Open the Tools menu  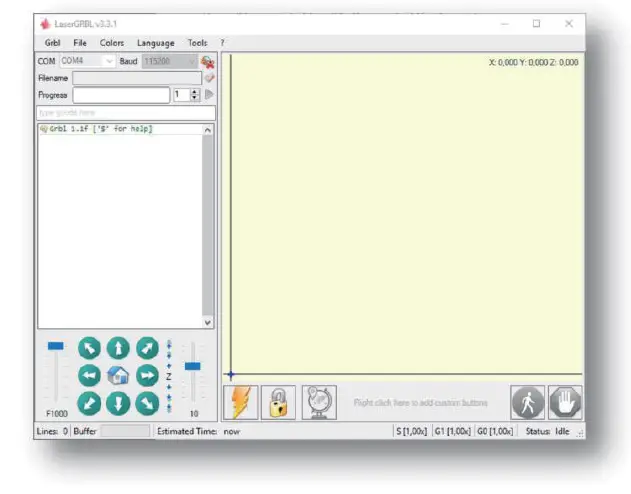(198, 43)
